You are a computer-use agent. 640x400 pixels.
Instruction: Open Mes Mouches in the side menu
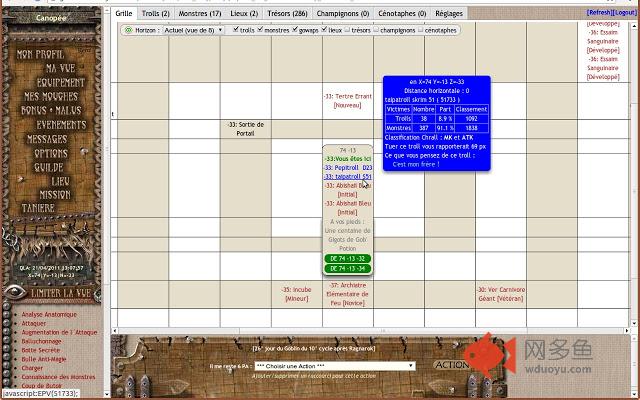pos(51,96)
